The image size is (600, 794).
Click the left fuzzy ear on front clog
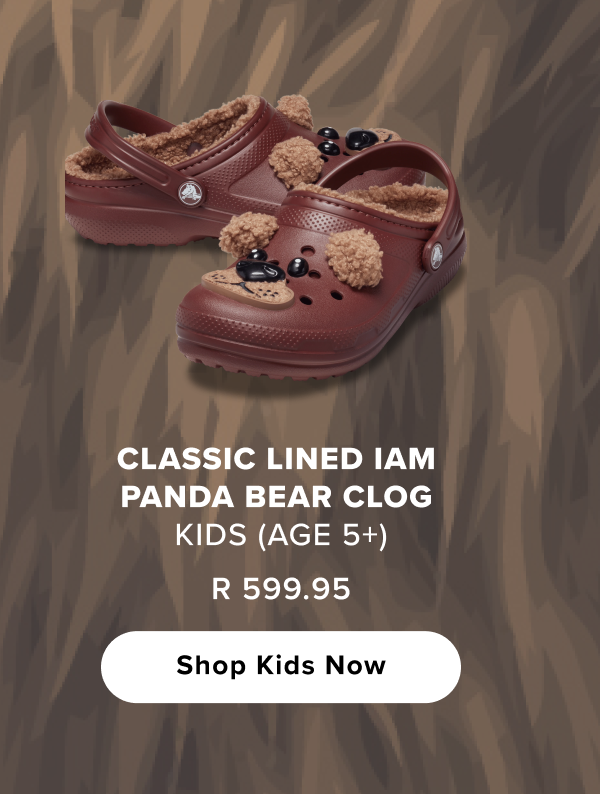click(248, 232)
